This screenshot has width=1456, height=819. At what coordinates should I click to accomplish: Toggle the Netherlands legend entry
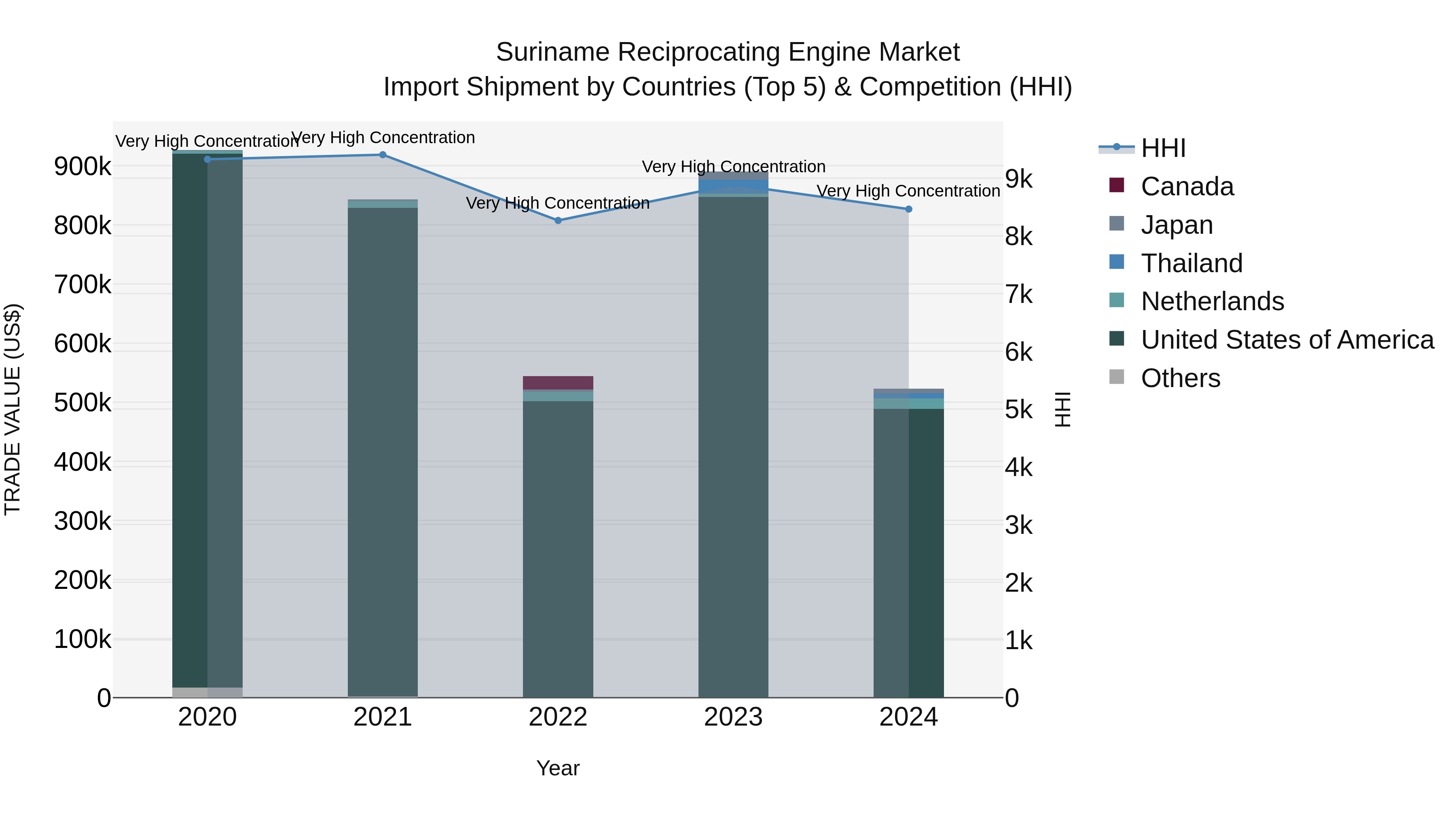(1197, 301)
